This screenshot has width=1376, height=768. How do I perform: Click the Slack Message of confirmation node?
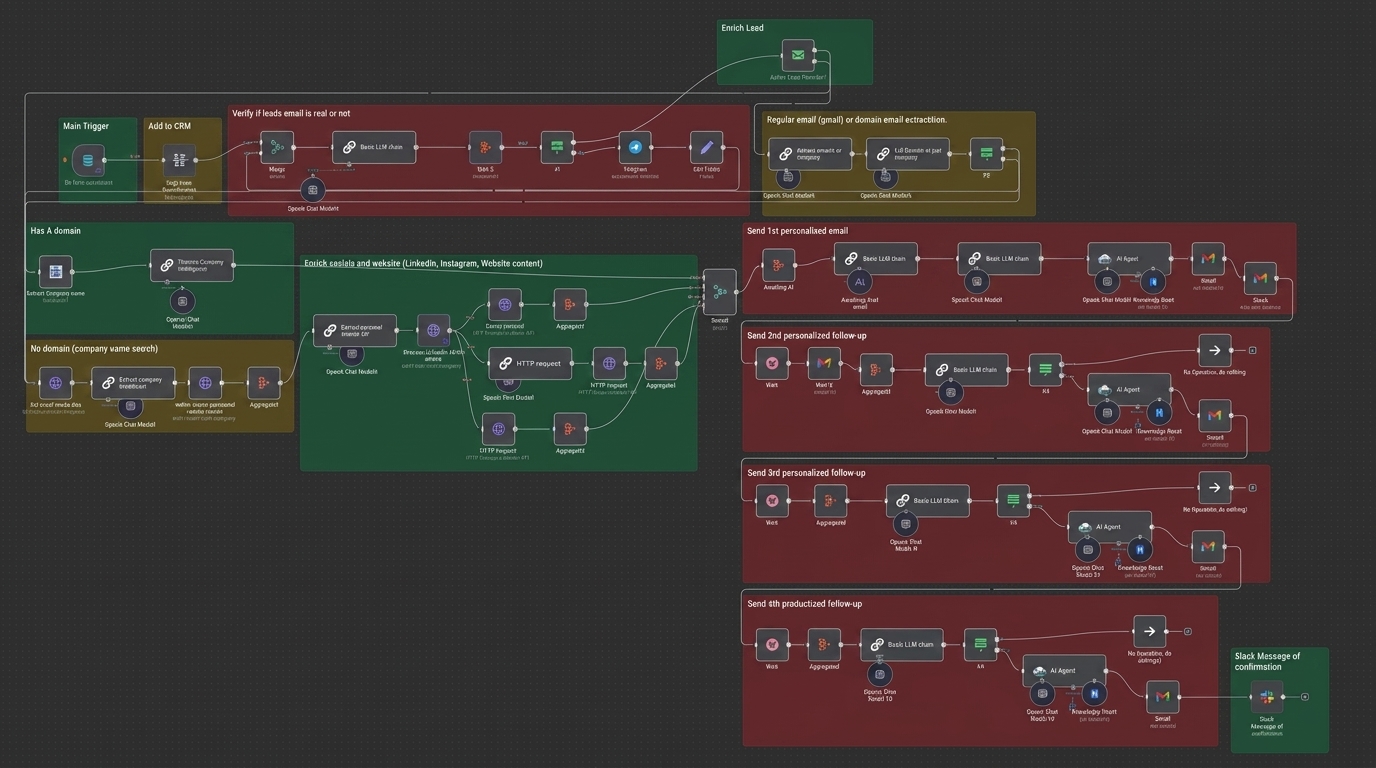tap(1267, 697)
